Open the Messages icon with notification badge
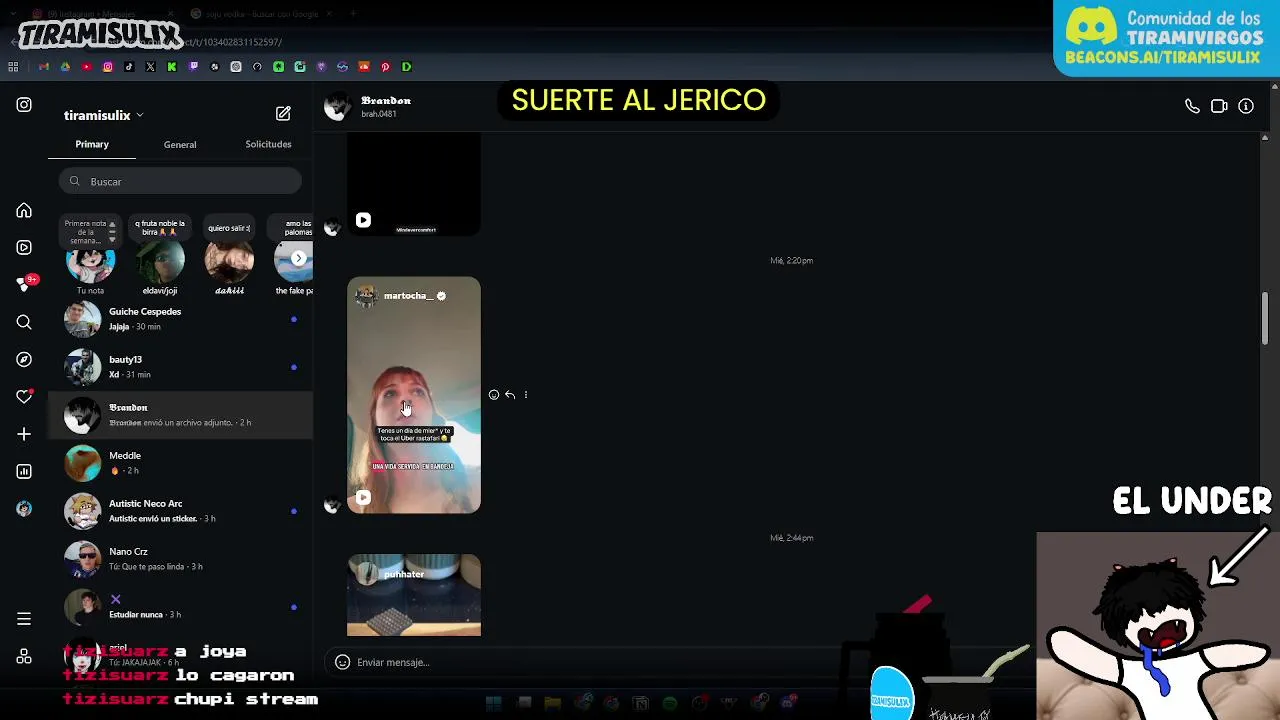 (24, 284)
